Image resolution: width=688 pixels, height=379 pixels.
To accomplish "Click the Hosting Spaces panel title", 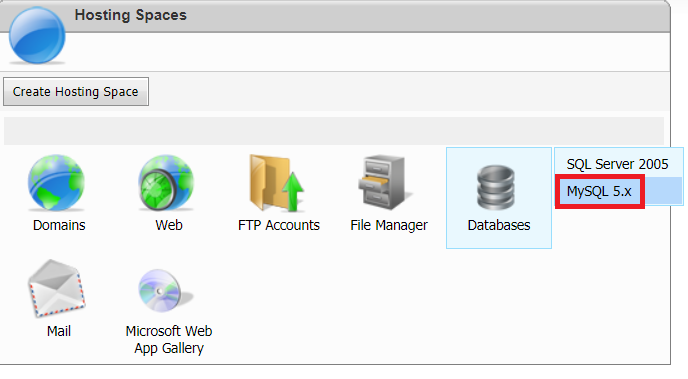I will (x=130, y=15).
